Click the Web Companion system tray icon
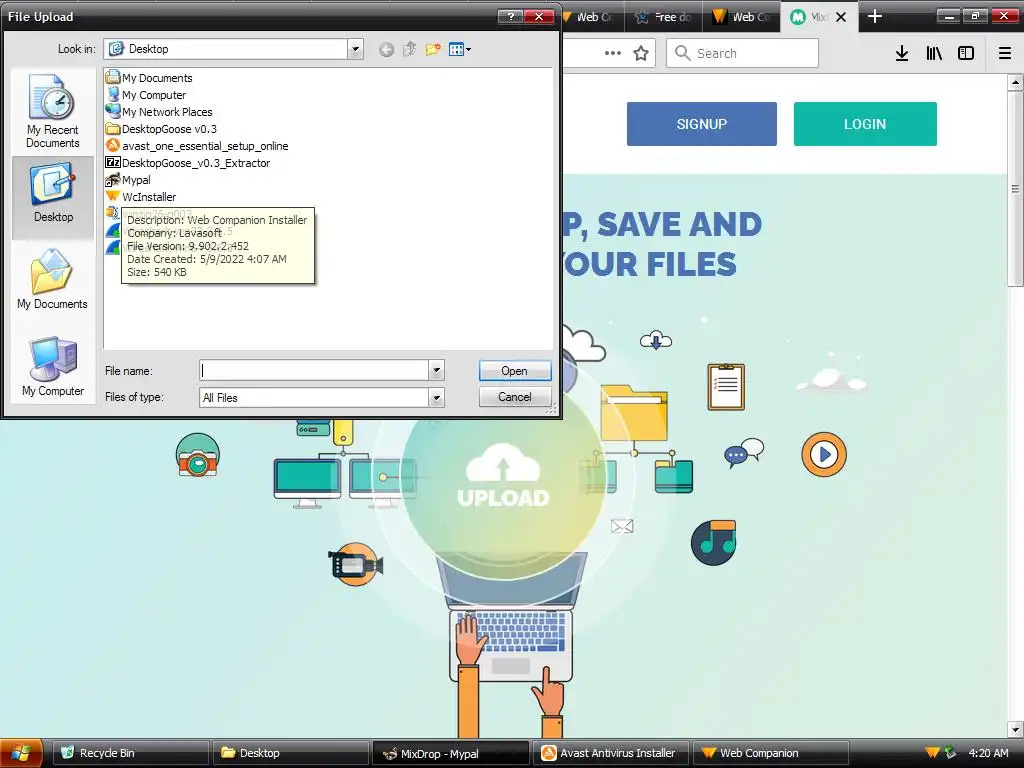The height and width of the screenshot is (768, 1024). (932, 753)
